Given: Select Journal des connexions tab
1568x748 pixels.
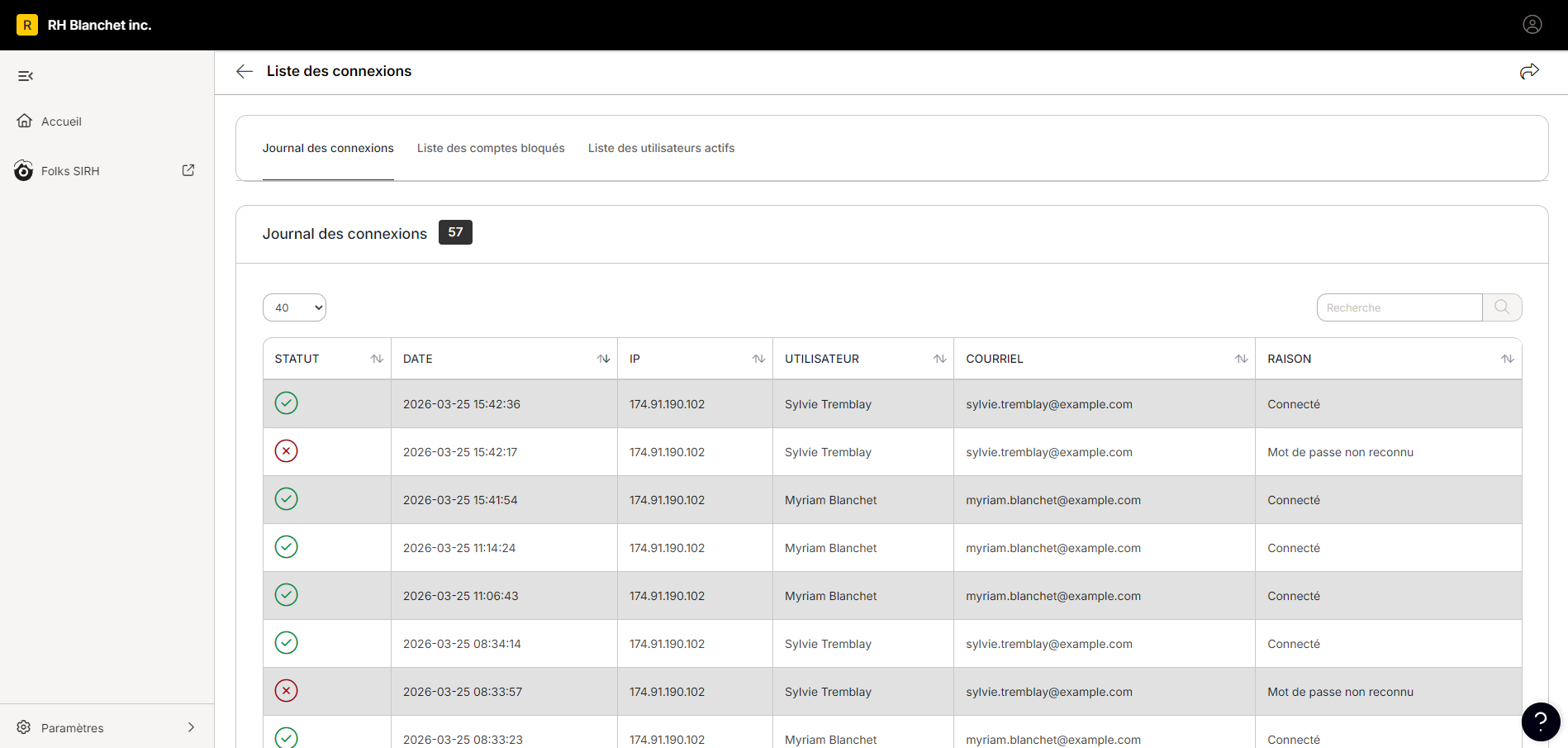Looking at the screenshot, I should pos(328,148).
